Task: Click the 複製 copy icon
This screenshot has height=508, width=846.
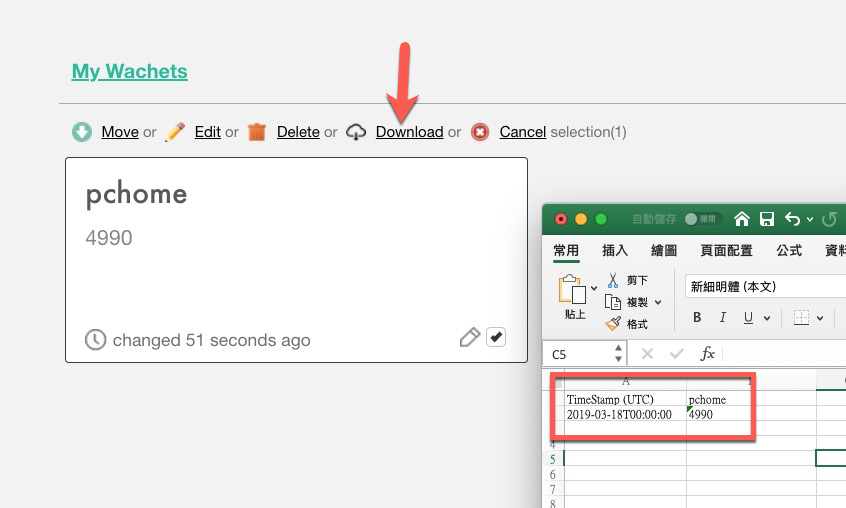Action: coord(613,302)
